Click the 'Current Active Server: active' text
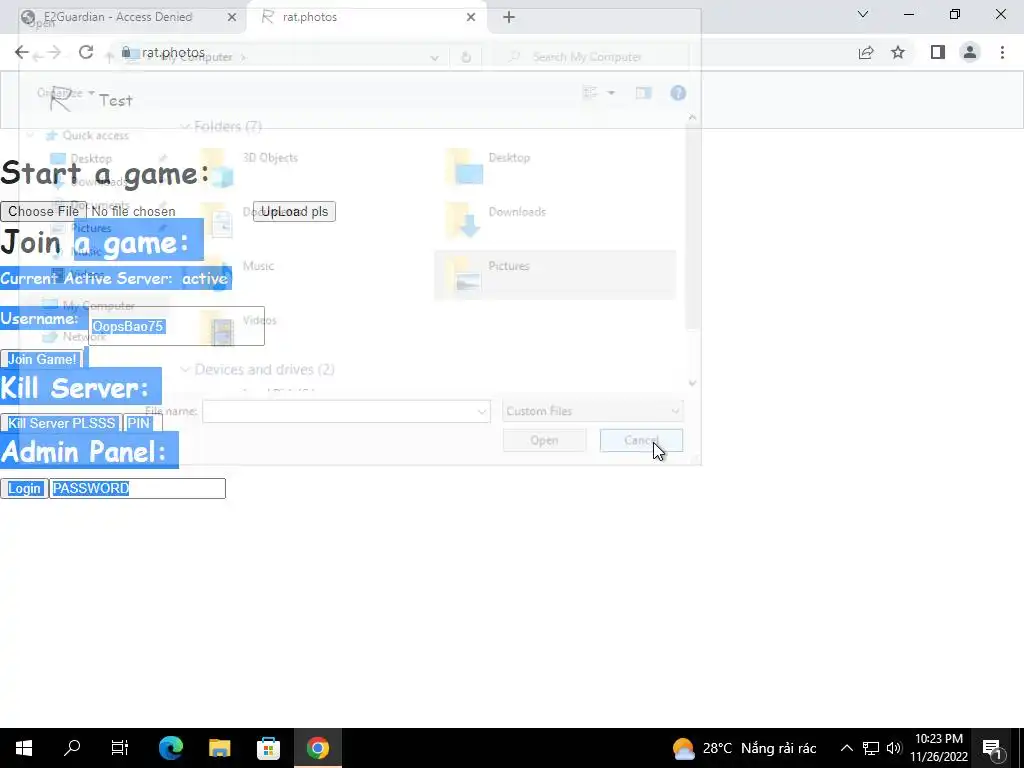Screen dimensions: 1024x768 point(115,279)
